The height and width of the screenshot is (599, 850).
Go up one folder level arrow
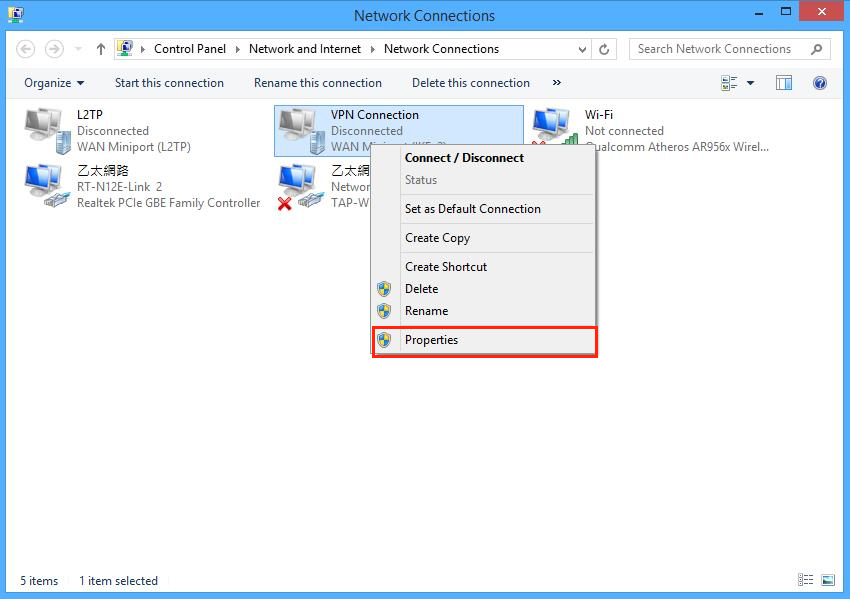(101, 49)
